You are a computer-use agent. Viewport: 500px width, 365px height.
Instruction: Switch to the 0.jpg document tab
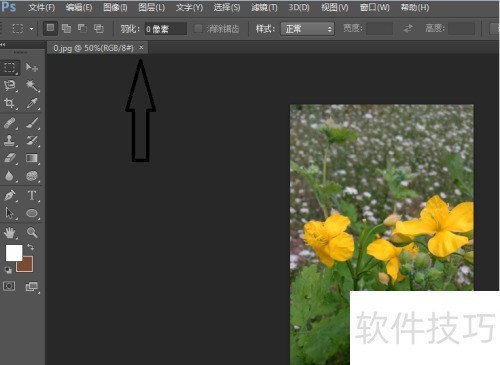click(x=93, y=48)
